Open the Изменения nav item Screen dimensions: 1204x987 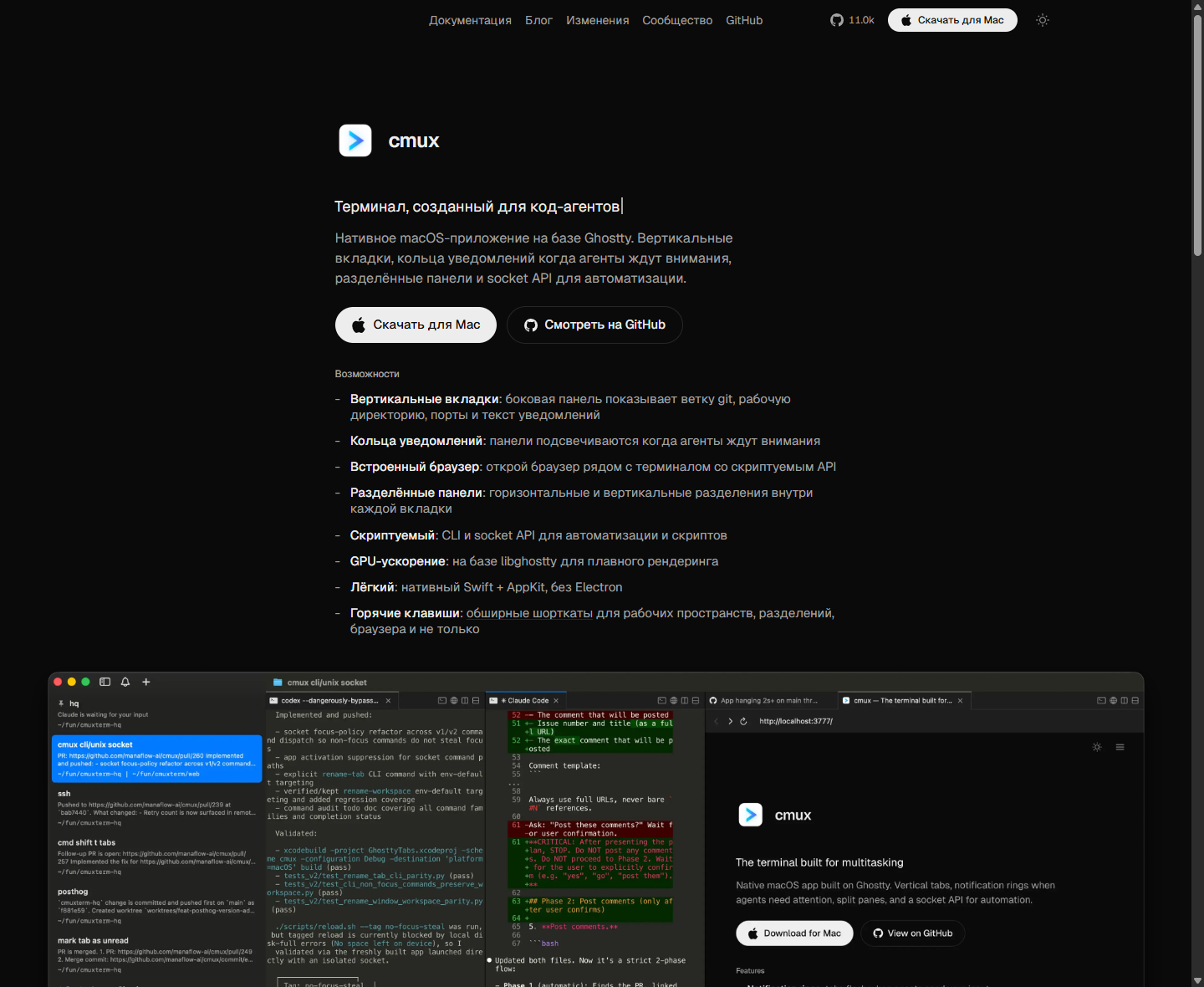[x=597, y=20]
